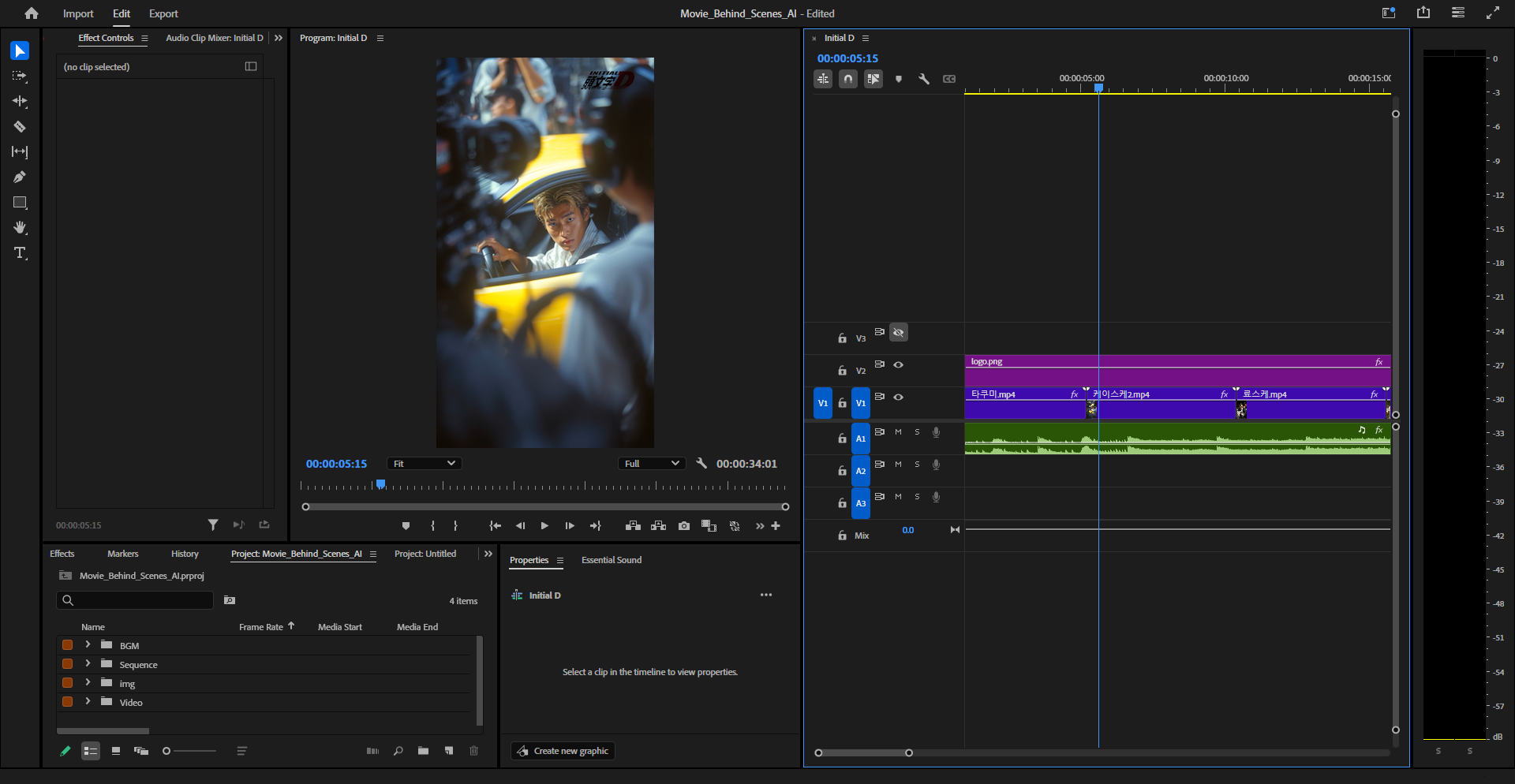This screenshot has height=784, width=1515.
Task: Click the timeline timecode 00:00:05:15
Action: 847,58
